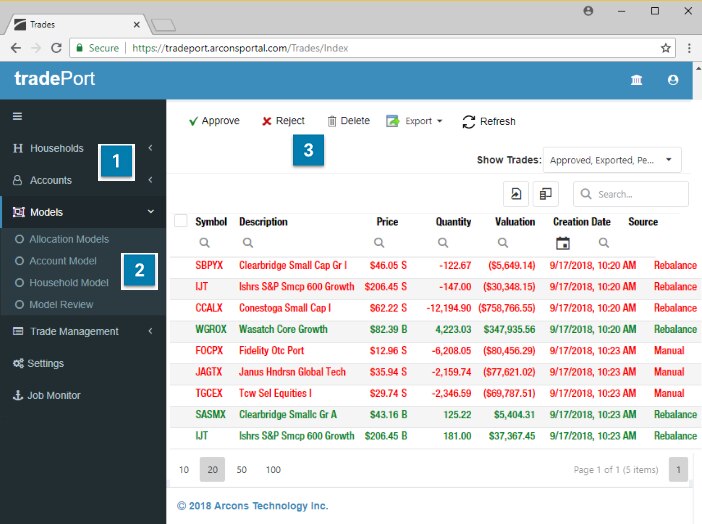Open the column chooser icon
The height and width of the screenshot is (524, 702).
(545, 194)
